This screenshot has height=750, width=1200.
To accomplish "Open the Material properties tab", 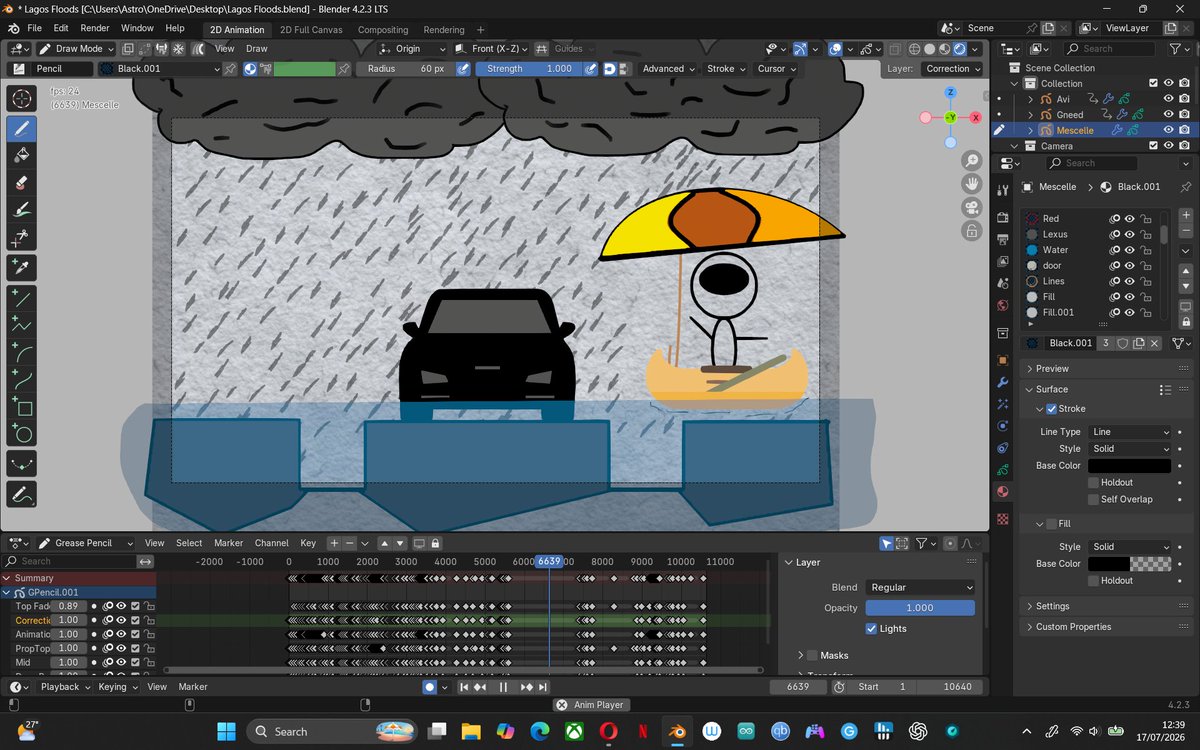I will coord(1003,492).
